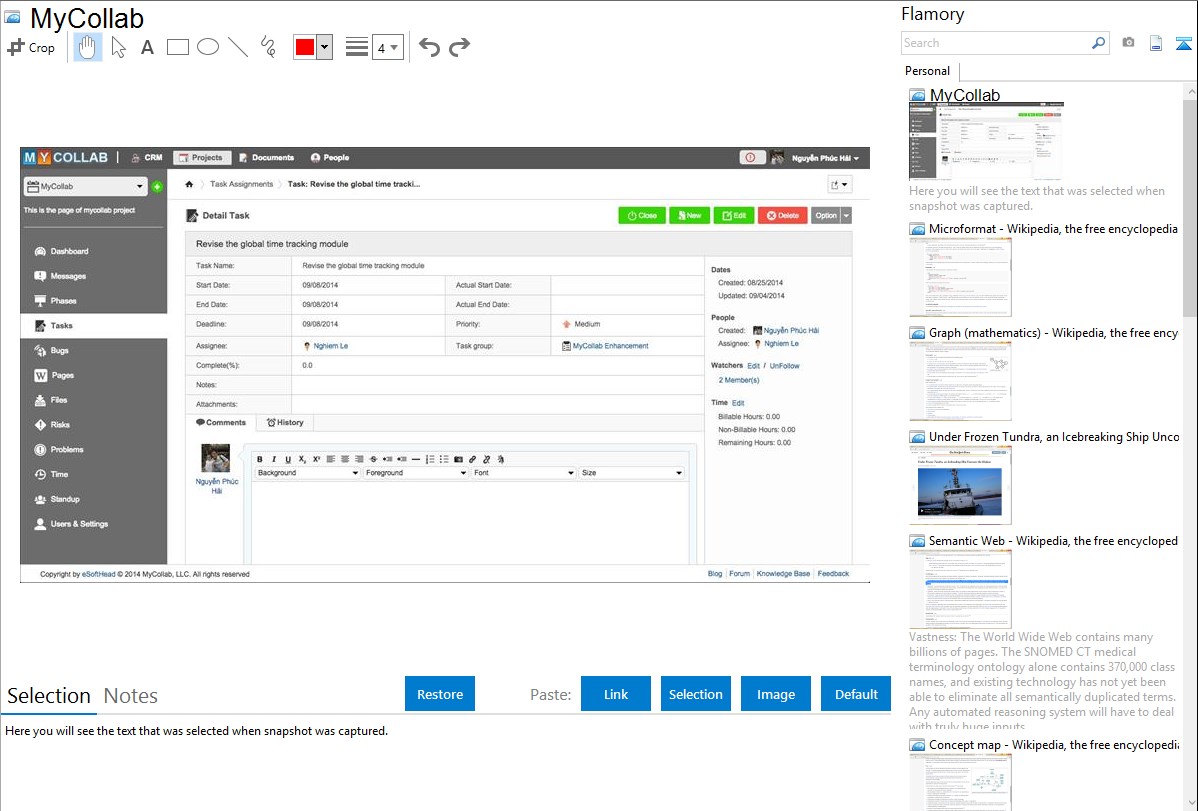Open the Personal tab
This screenshot has height=811, width=1198.
(x=928, y=71)
